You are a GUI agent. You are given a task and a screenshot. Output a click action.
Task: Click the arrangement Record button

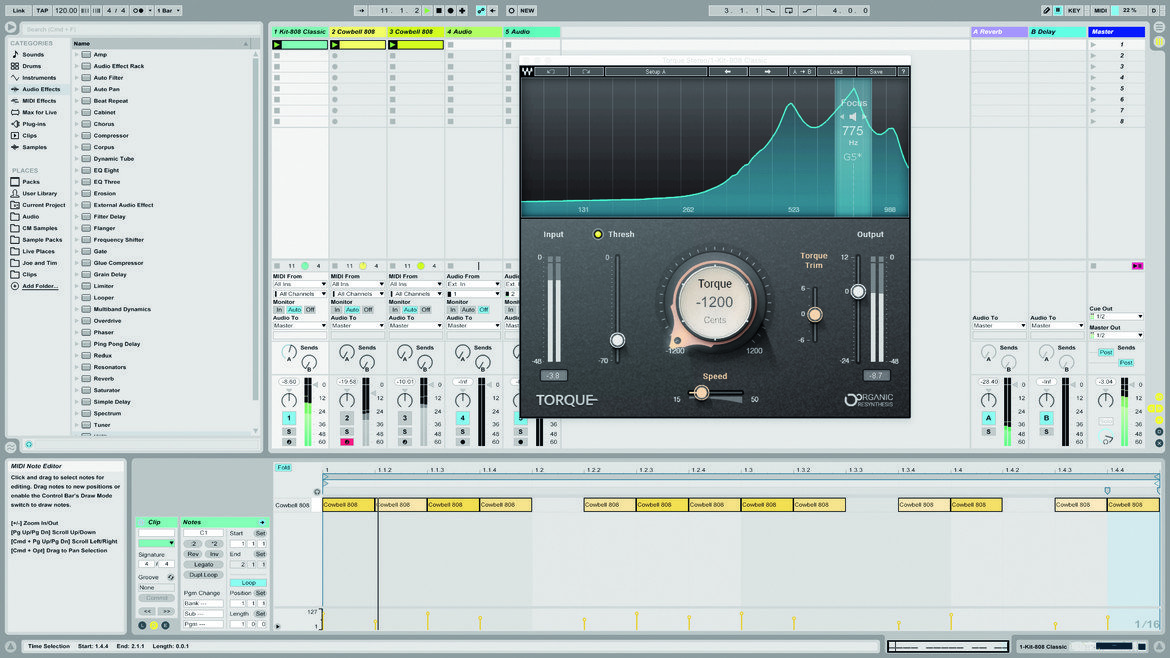coord(451,10)
